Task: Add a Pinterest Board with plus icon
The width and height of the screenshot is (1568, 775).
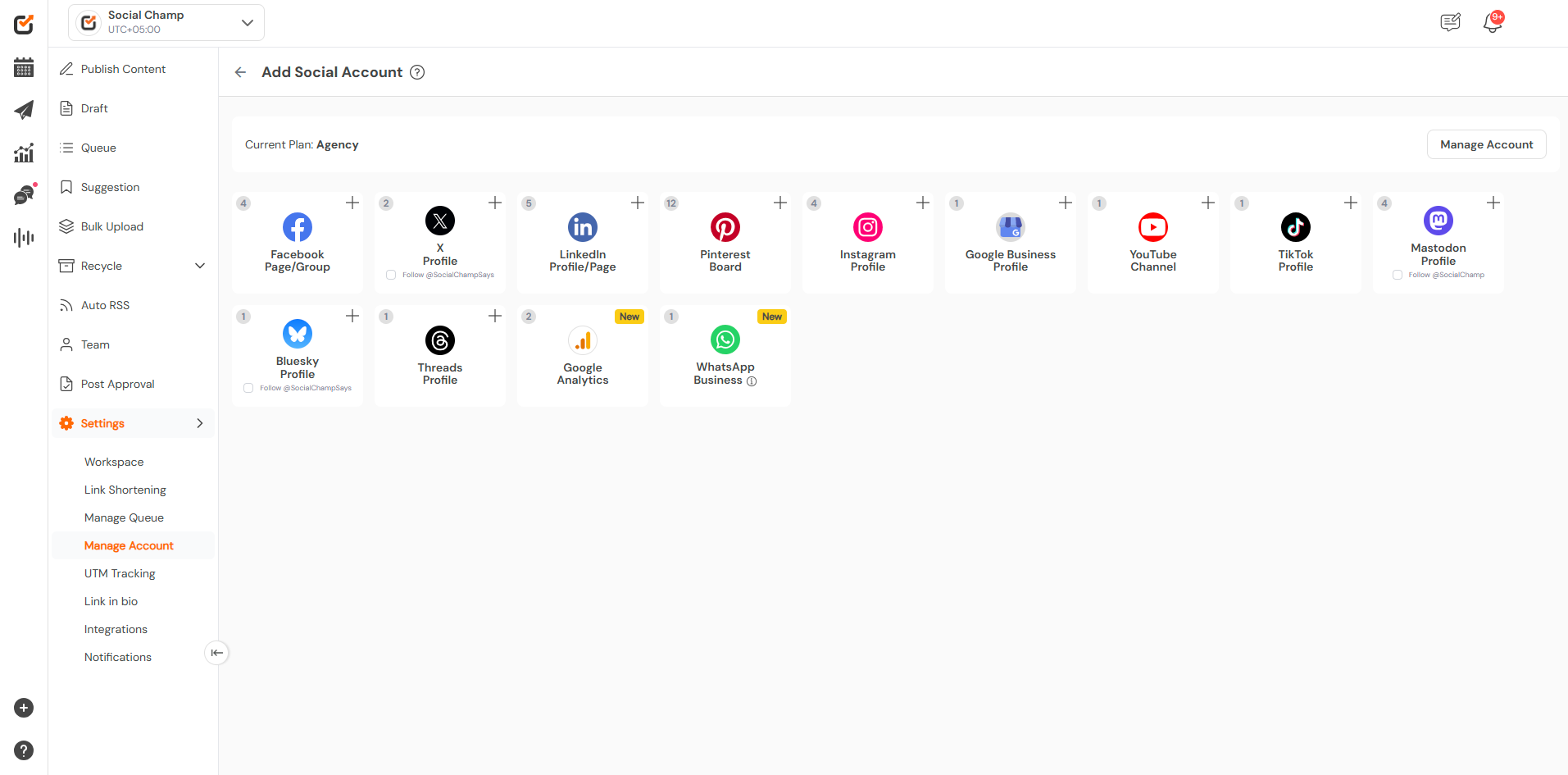Action: pos(780,203)
